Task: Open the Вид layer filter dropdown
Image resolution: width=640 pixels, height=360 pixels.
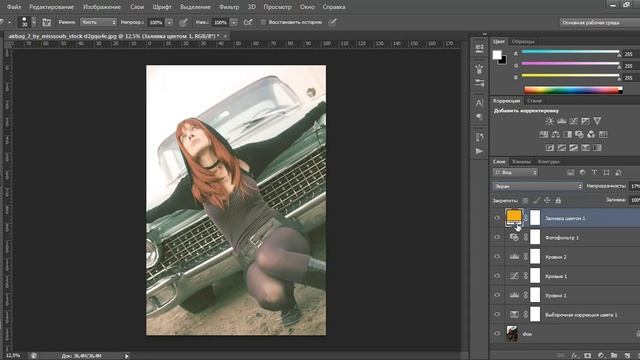Action: pos(516,173)
